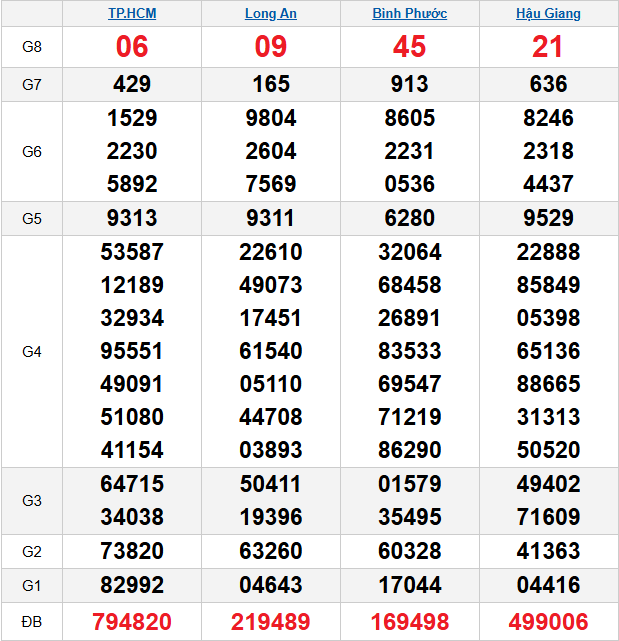Select the ĐB row label

tap(32, 622)
